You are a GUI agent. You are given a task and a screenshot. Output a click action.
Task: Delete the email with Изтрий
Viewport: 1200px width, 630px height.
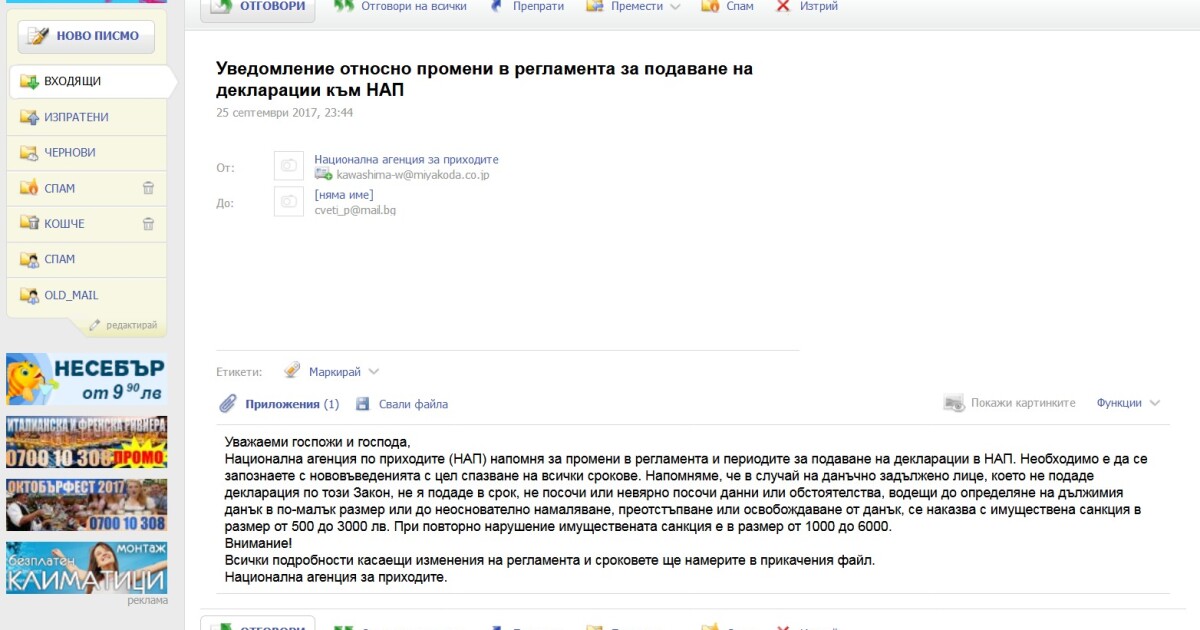click(x=807, y=7)
